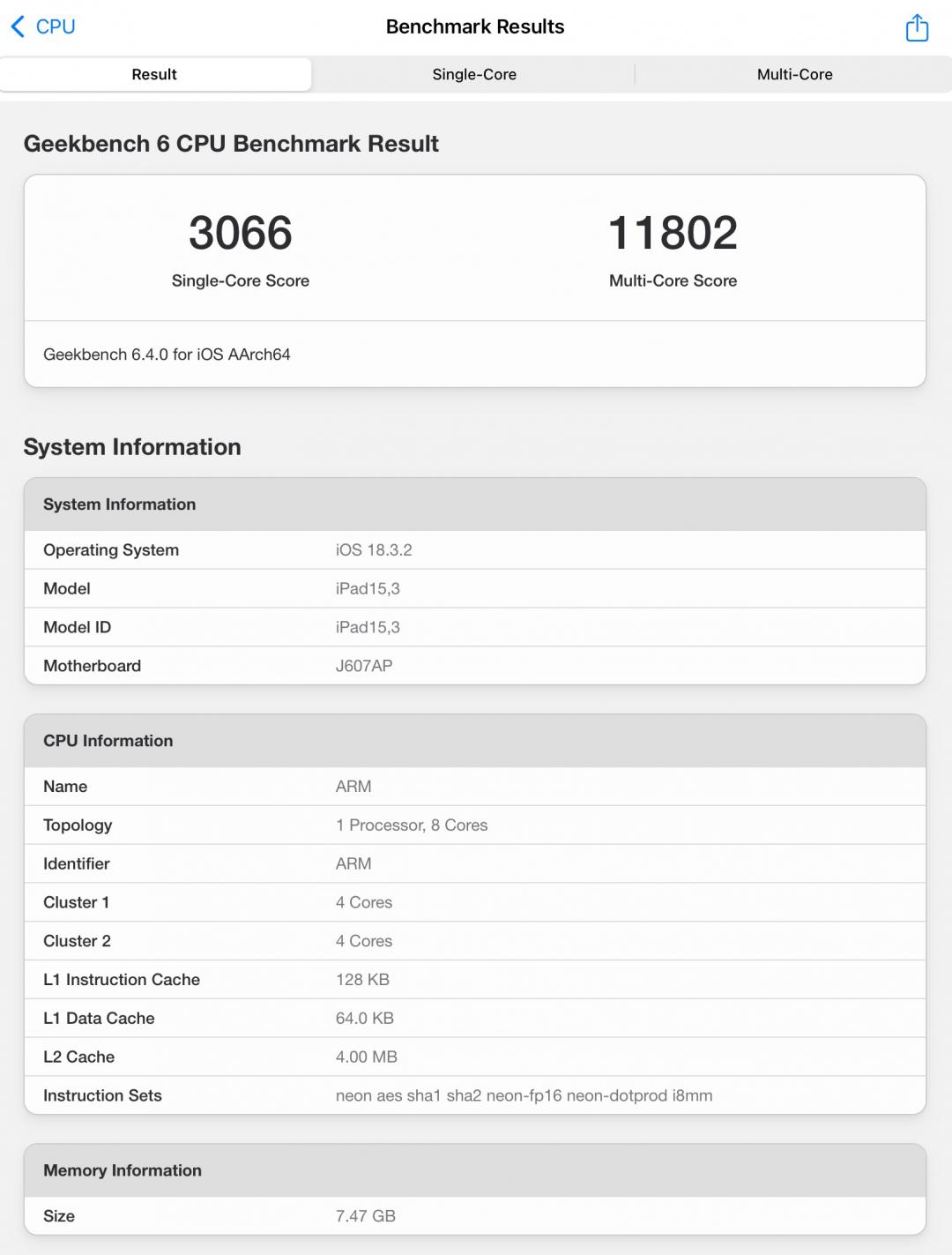The image size is (952, 1255).
Task: Tap the back chevron icon
Action: coord(18,26)
